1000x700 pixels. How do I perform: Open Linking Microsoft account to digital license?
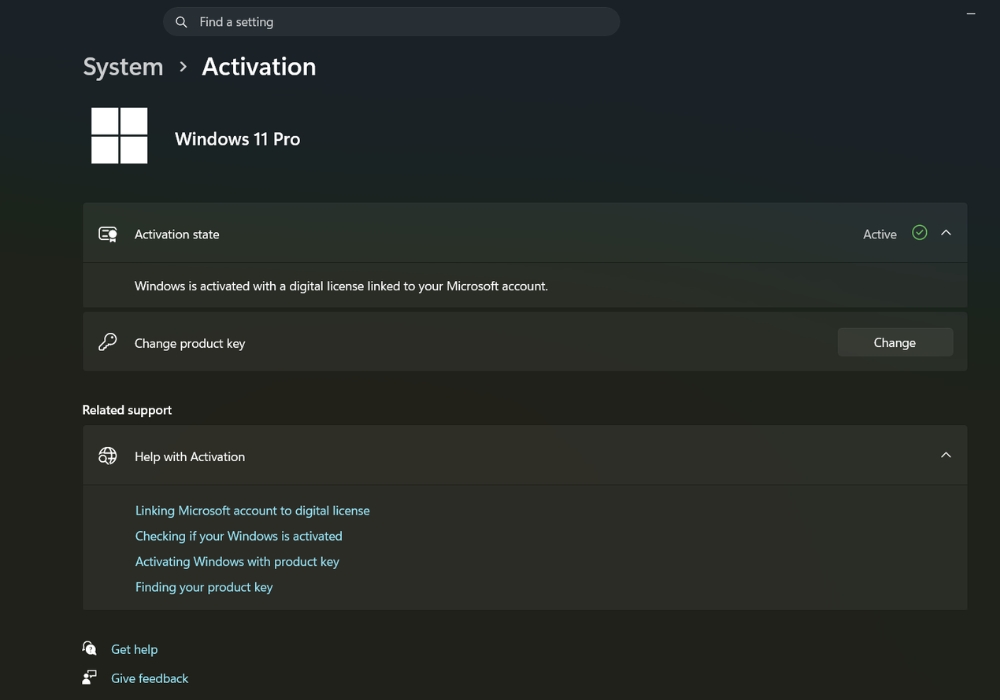252,511
